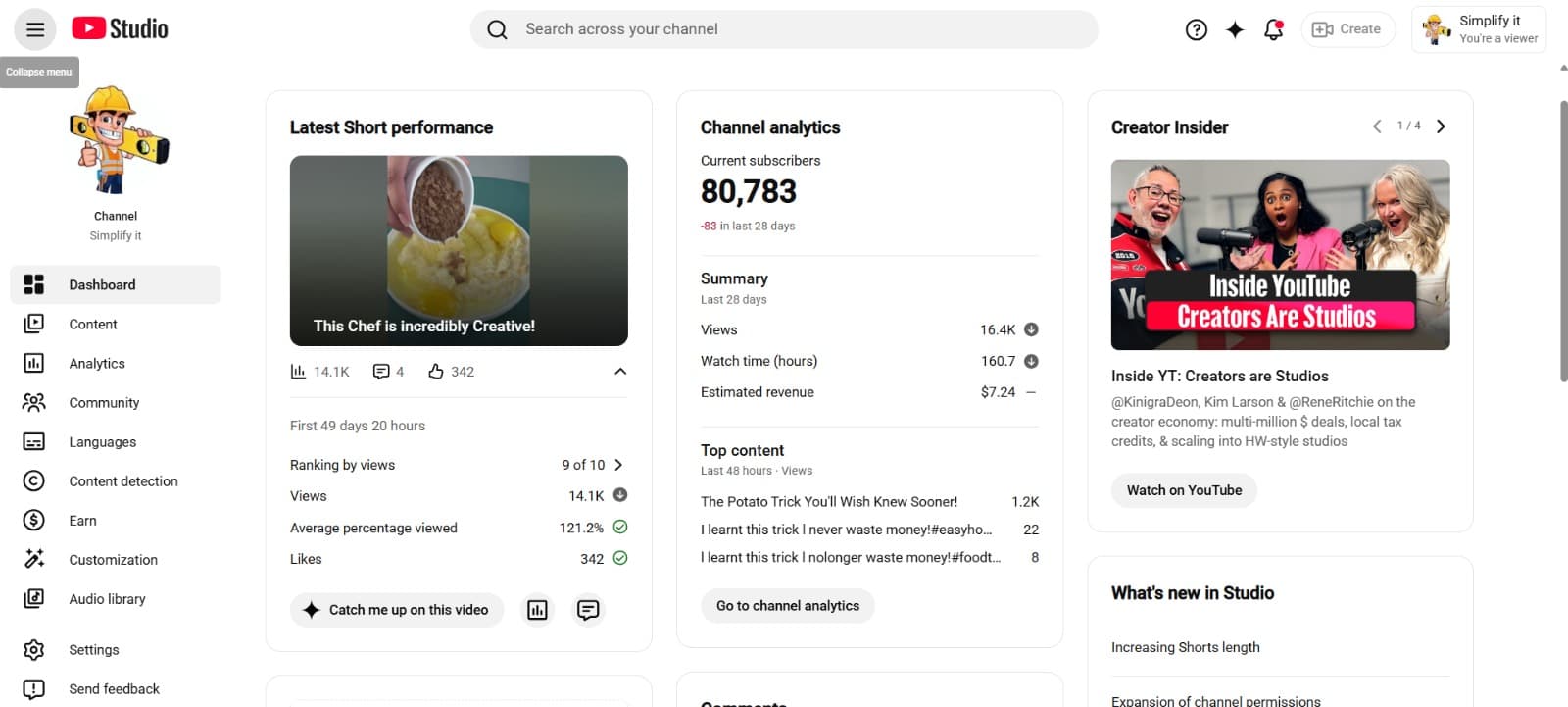The image size is (1568, 707).
Task: Open the Earn section
Action: point(116,520)
